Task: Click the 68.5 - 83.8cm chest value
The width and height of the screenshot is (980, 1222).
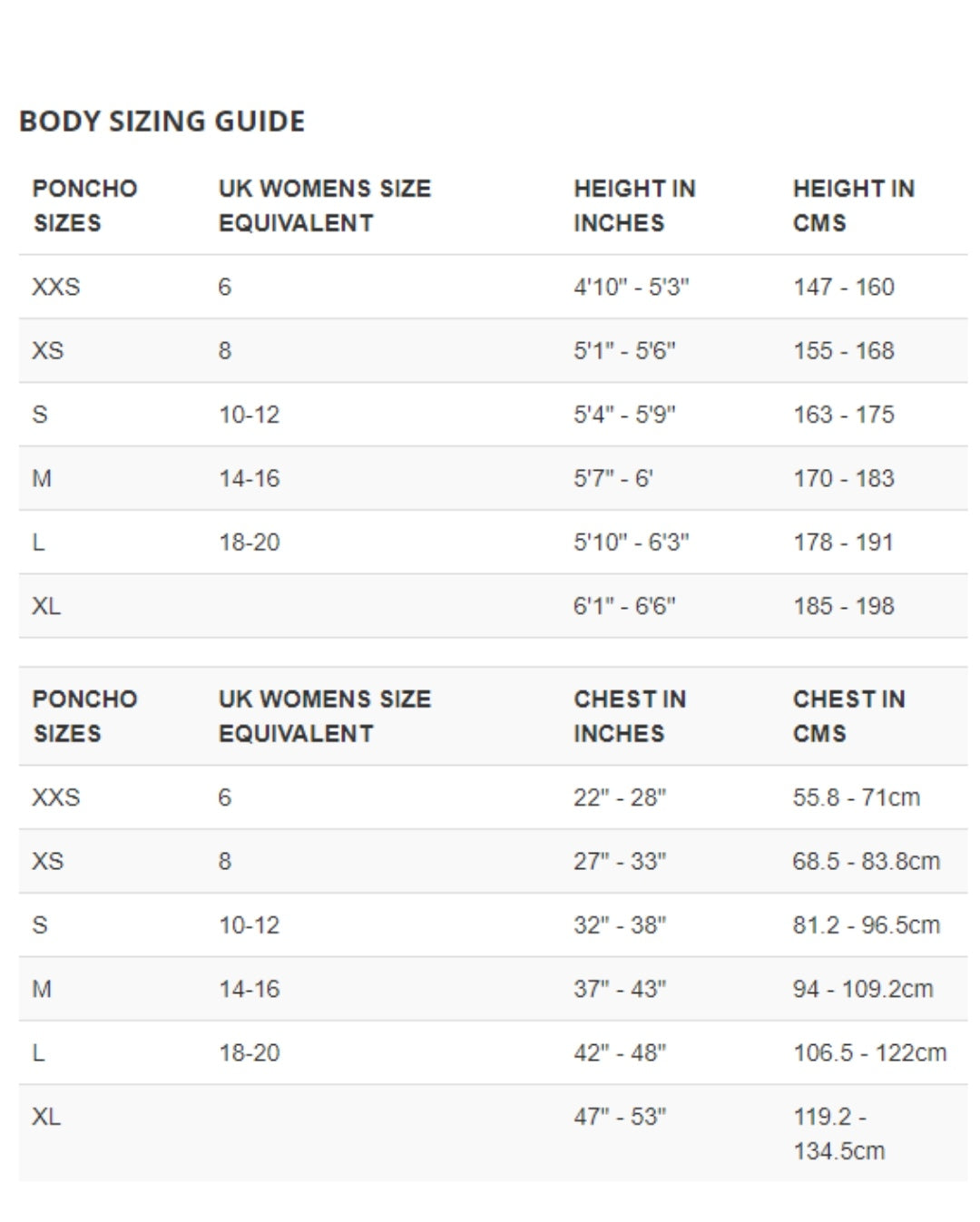Action: (x=866, y=862)
